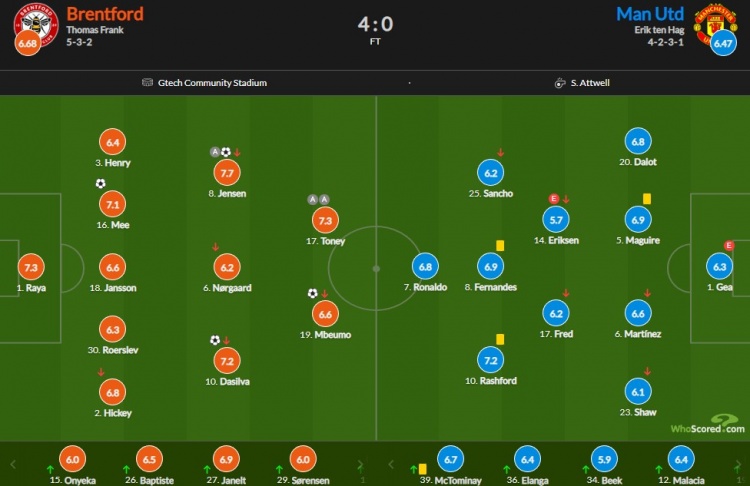The width and height of the screenshot is (750, 486).
Task: Click the WhoScored.com watermark logo
Action: [x=707, y=424]
